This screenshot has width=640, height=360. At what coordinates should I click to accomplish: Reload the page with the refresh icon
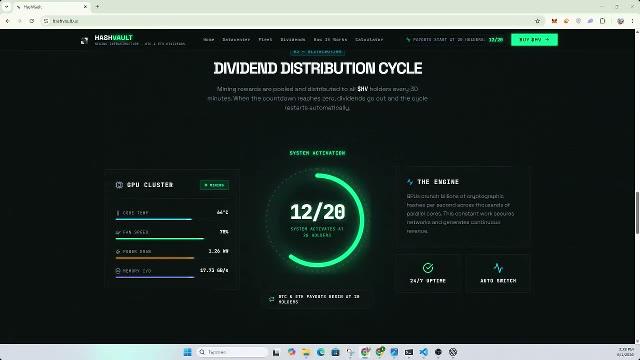pos(32,21)
